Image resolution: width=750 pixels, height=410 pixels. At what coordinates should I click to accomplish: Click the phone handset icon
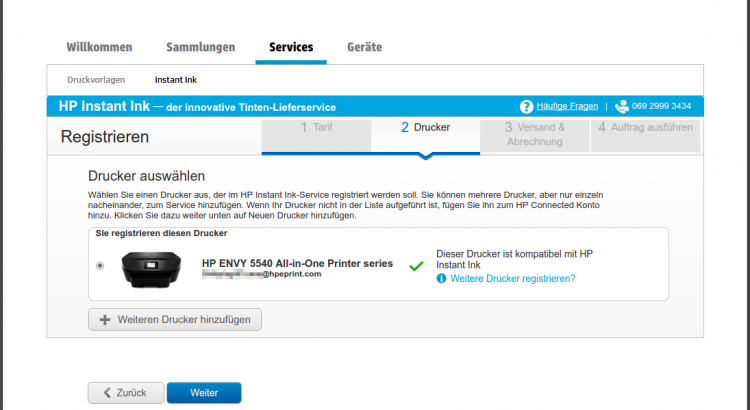point(621,107)
